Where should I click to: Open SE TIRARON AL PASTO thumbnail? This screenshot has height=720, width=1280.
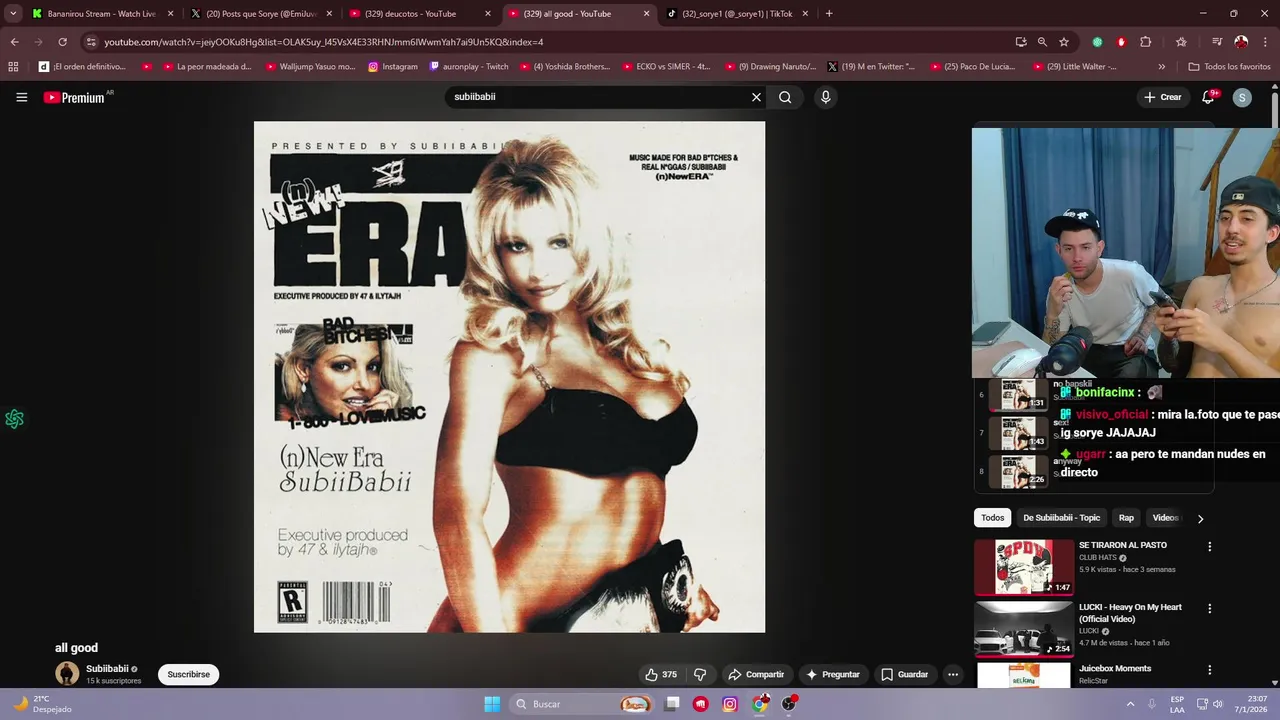[1024, 567]
